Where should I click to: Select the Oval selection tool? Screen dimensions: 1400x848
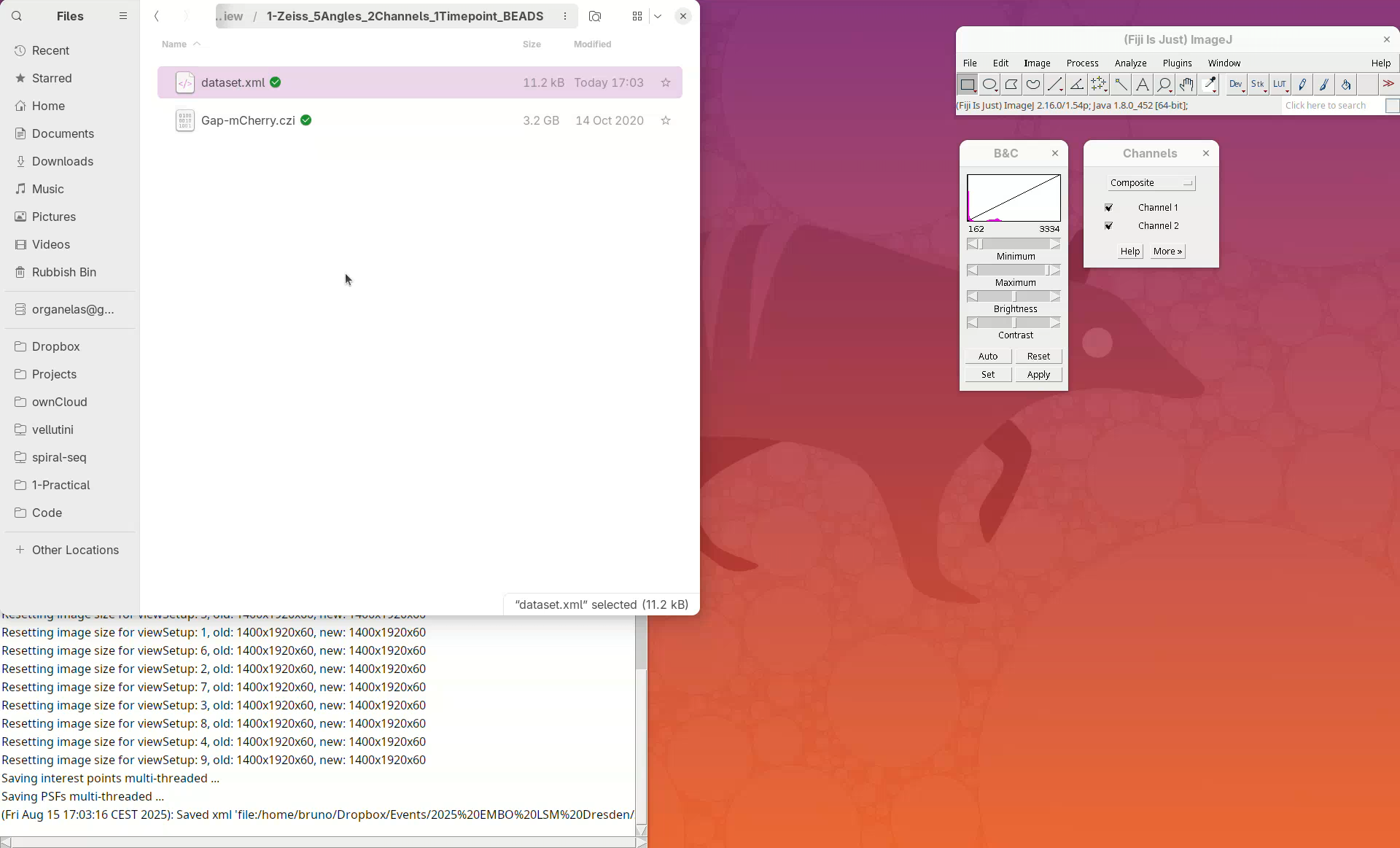(989, 85)
